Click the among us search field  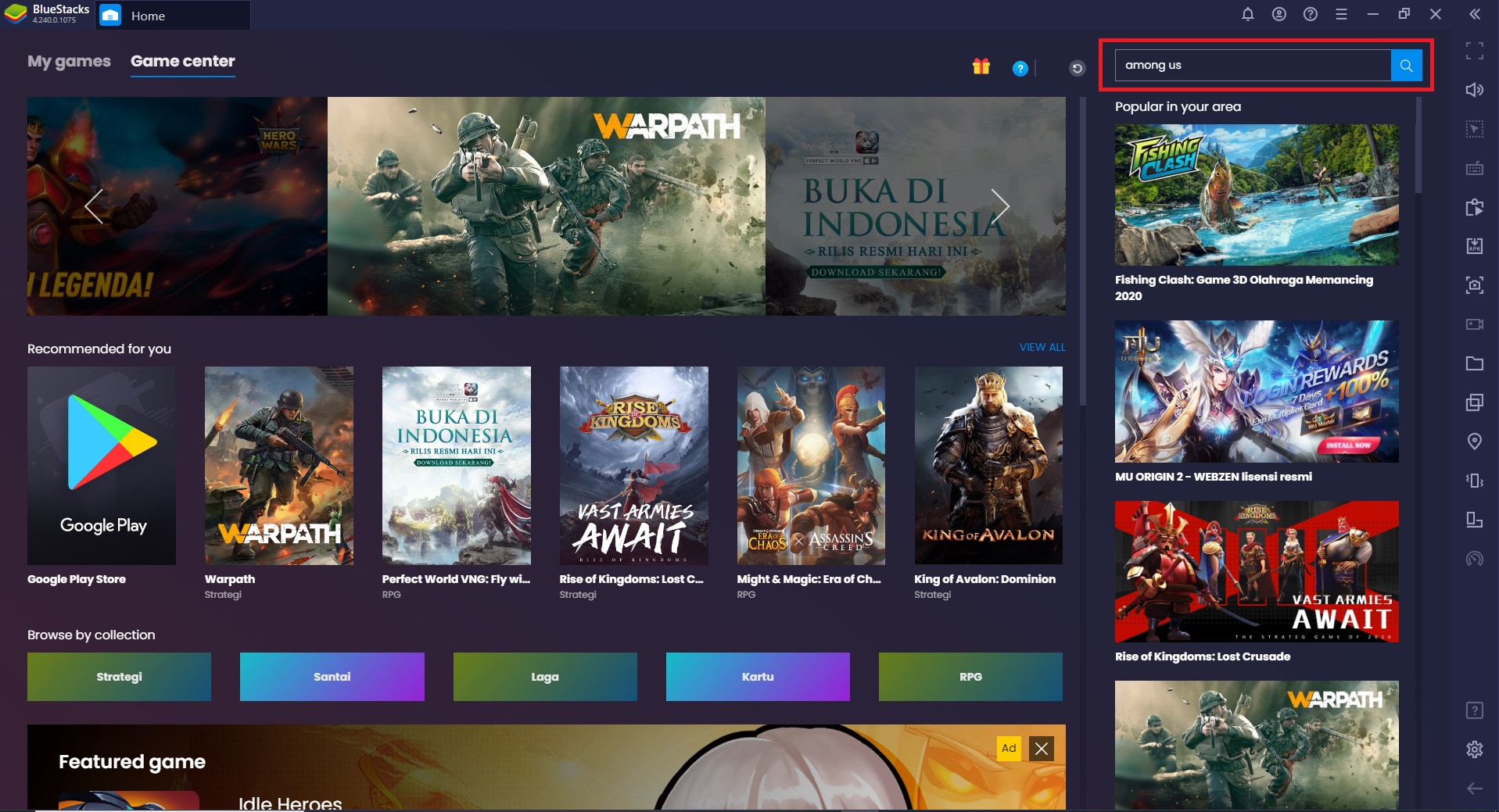pos(1253,66)
